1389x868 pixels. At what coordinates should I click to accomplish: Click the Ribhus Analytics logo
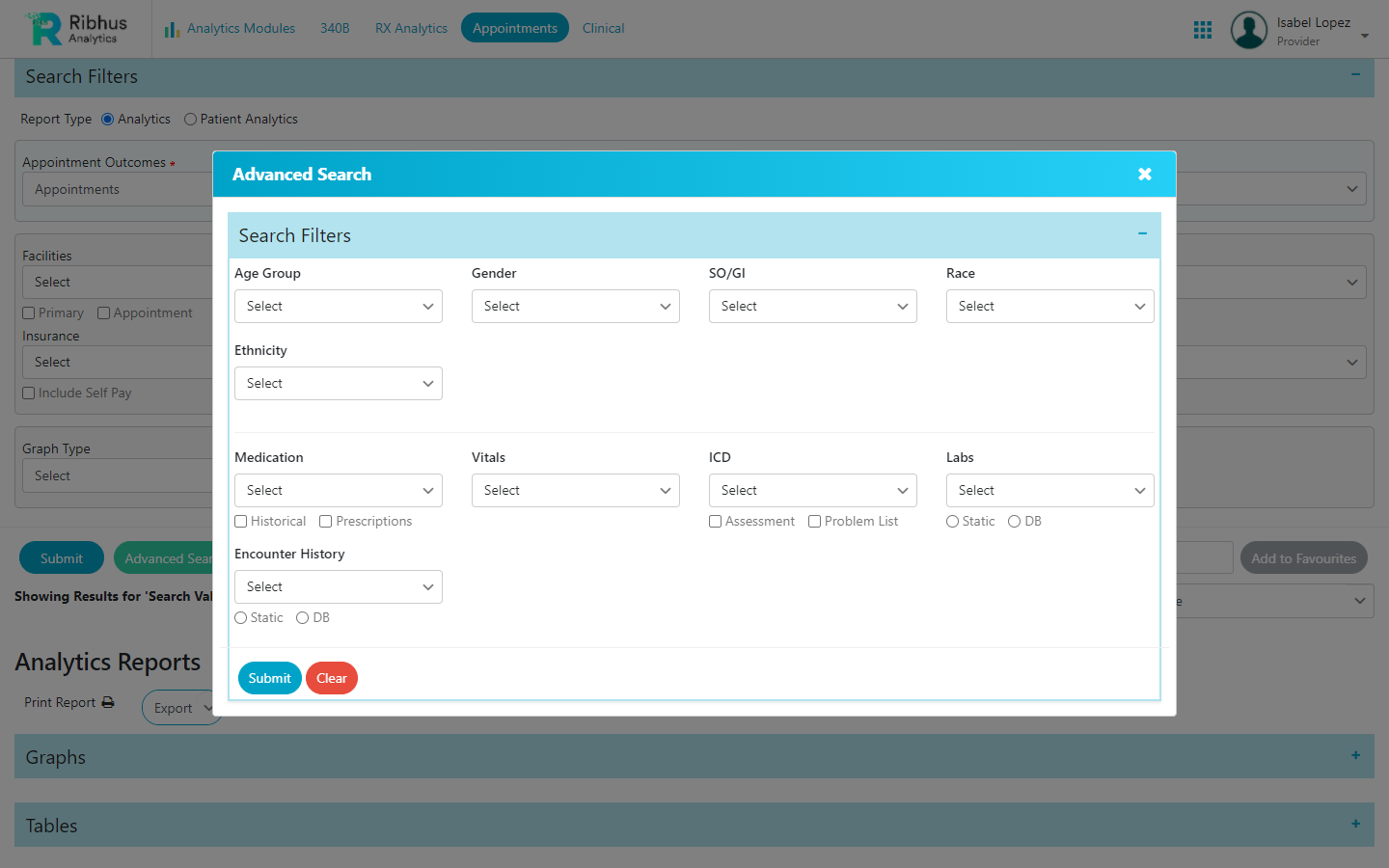click(x=78, y=29)
